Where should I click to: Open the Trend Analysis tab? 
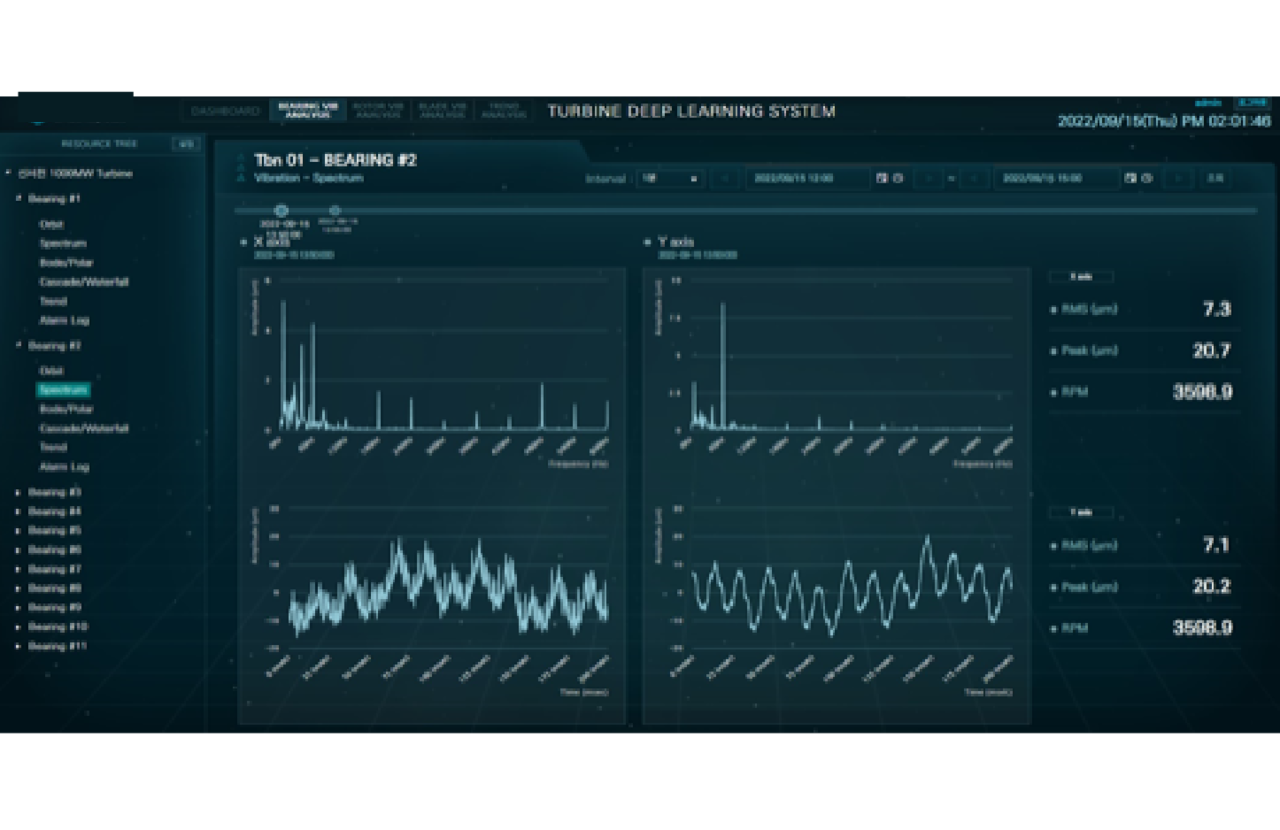tap(503, 110)
